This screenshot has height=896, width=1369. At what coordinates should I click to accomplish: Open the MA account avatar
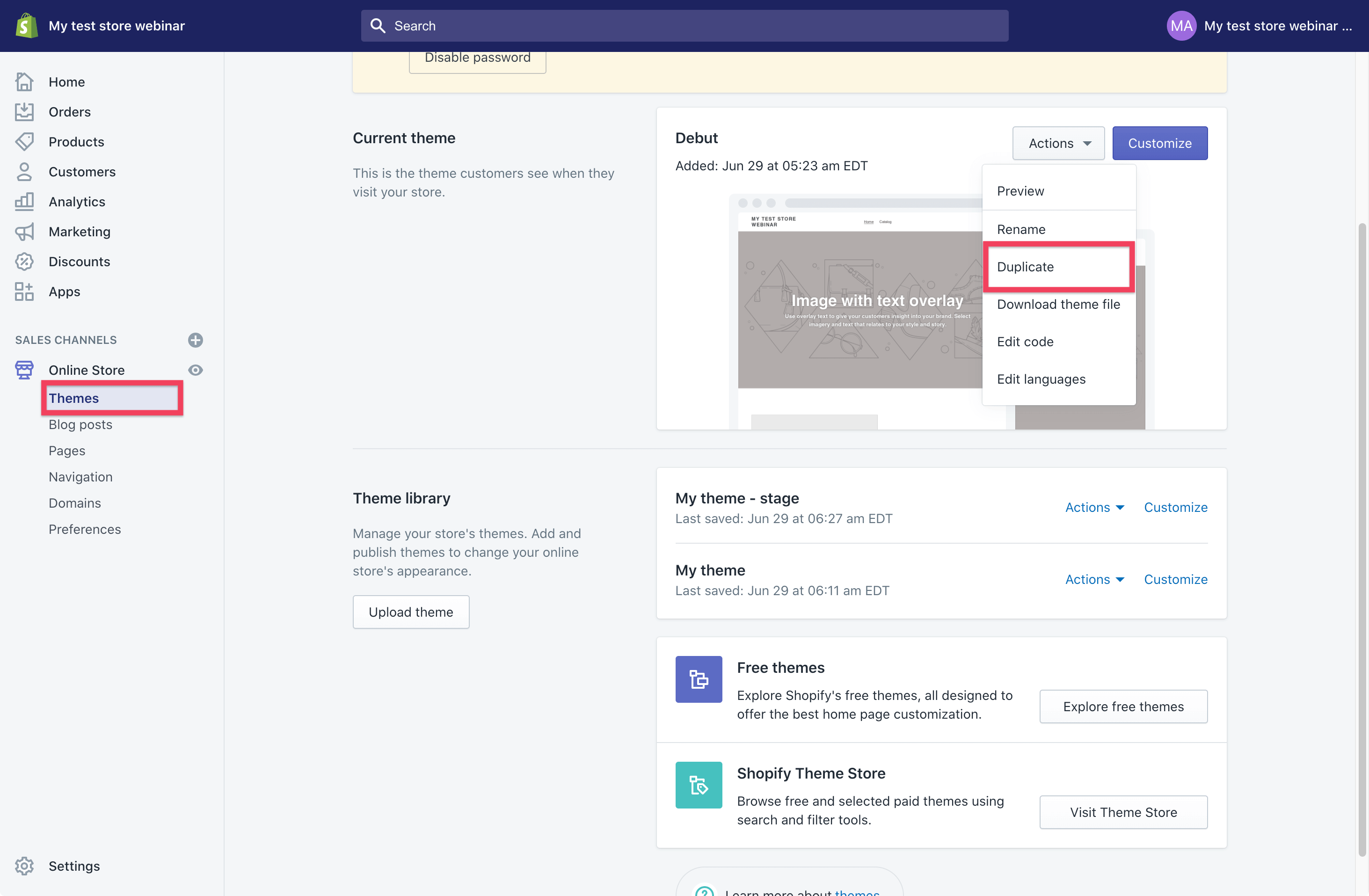(x=1181, y=25)
